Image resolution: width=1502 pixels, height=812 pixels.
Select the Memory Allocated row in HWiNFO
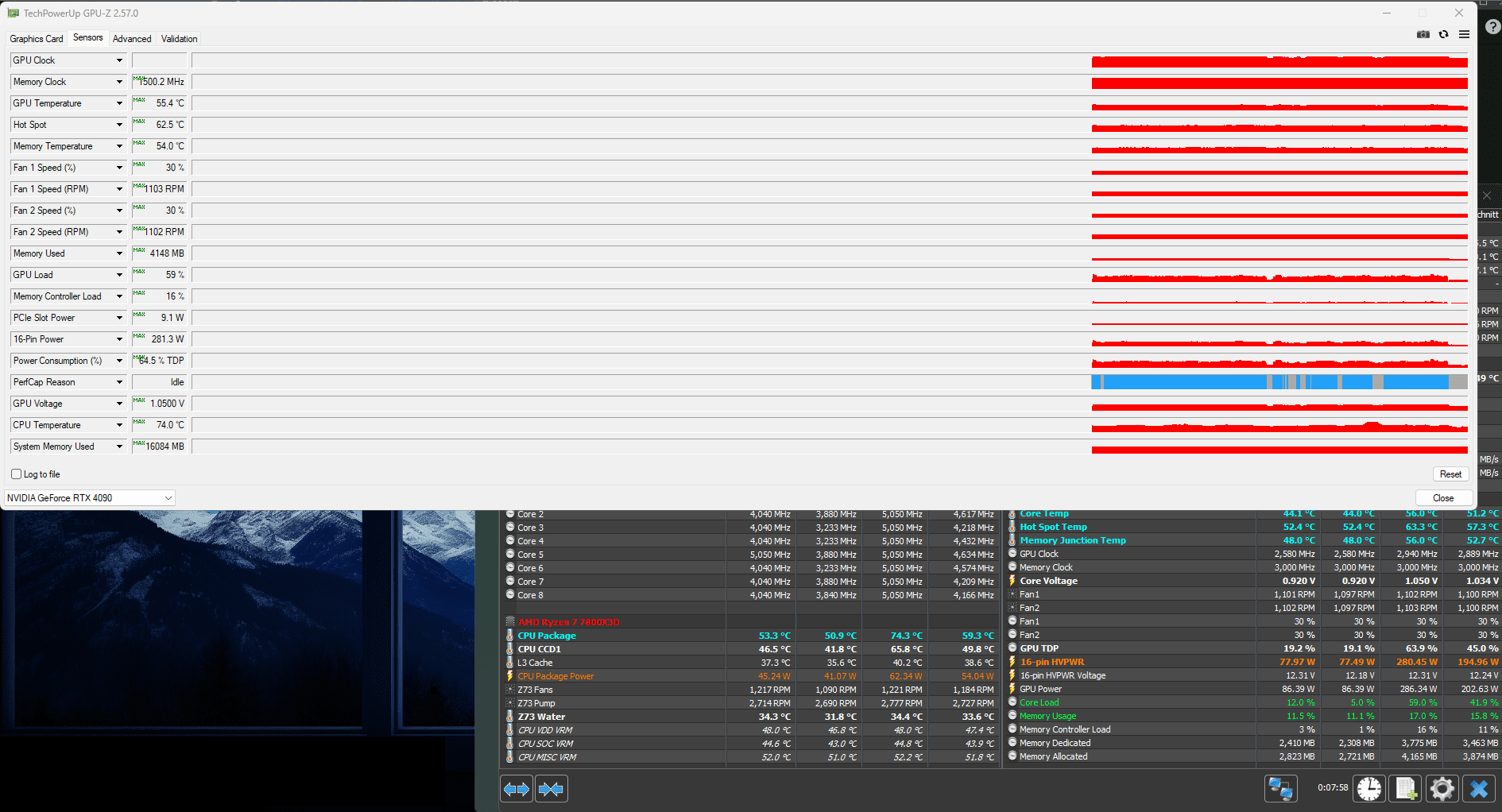(1252, 756)
